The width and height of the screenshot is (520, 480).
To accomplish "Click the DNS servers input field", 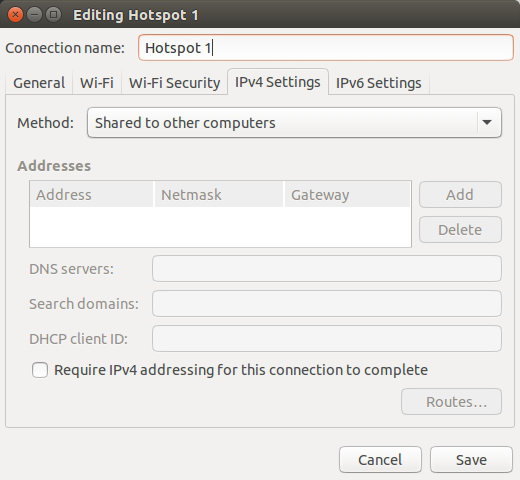I will tap(327, 269).
